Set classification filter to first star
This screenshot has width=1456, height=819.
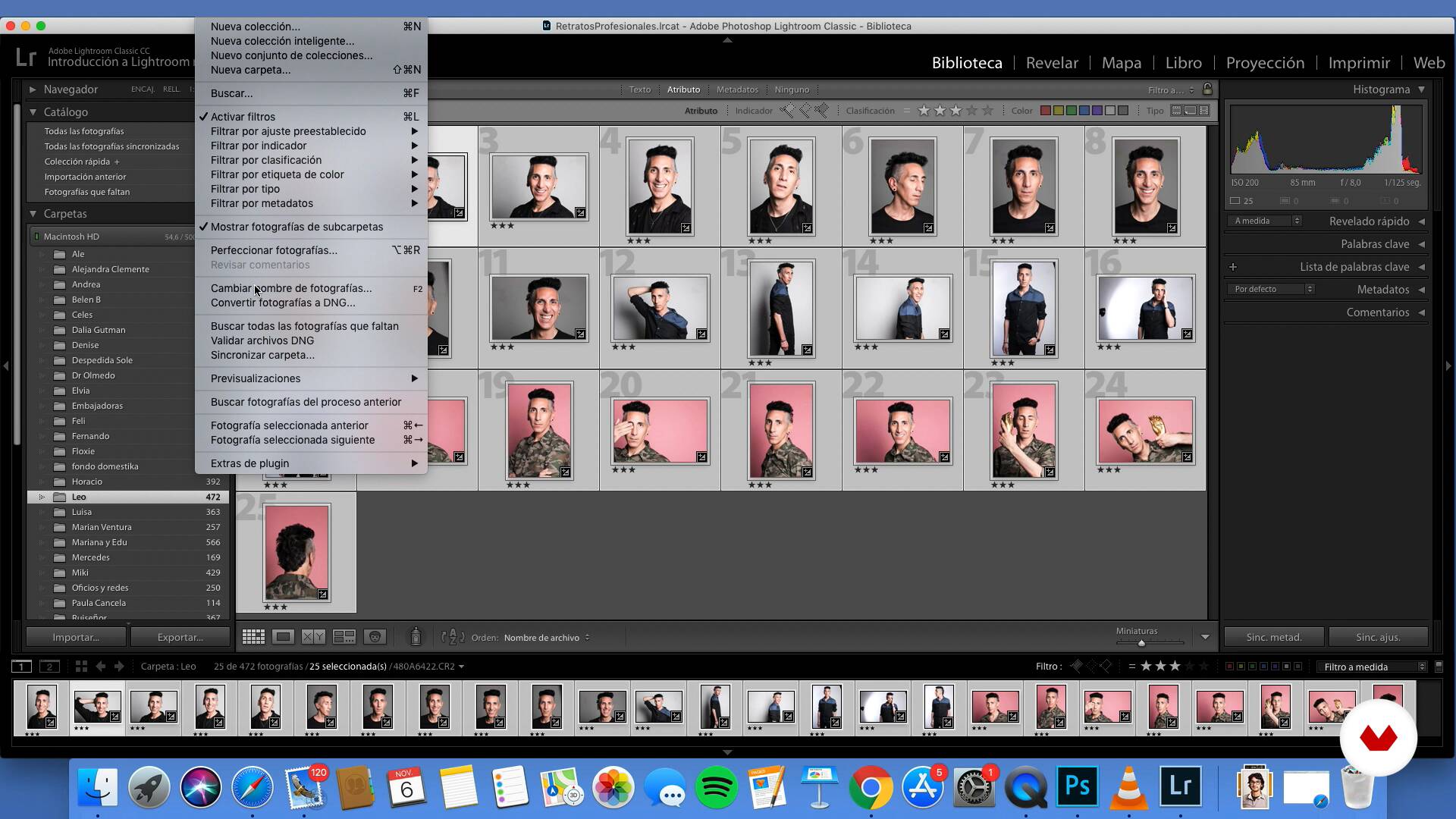[924, 111]
